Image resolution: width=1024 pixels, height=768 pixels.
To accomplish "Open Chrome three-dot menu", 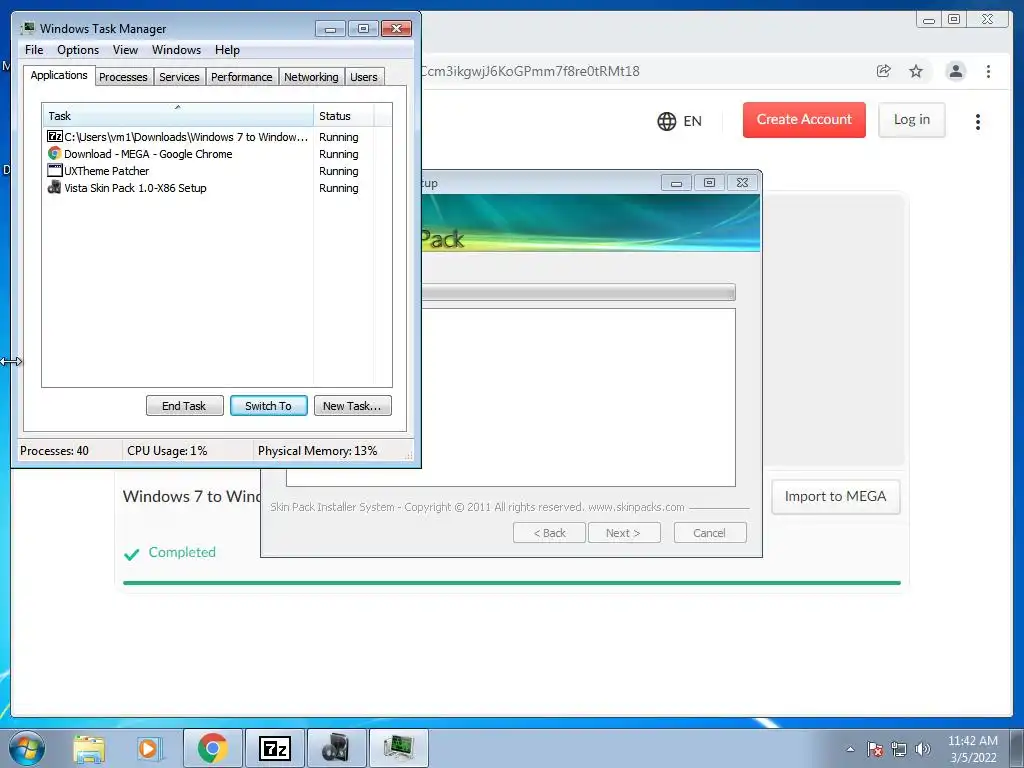I will (988, 71).
